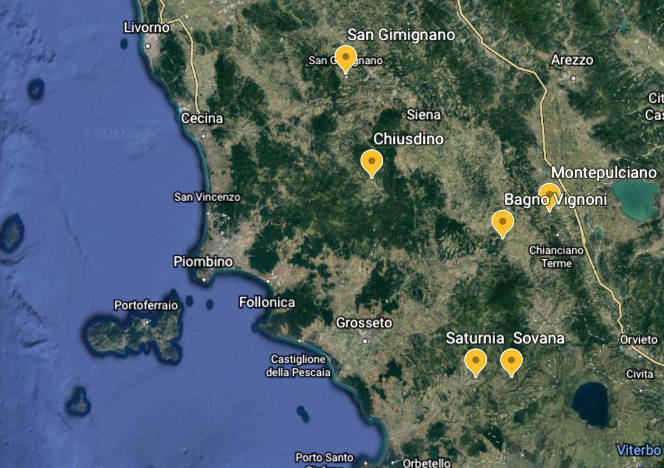Select the Follonica town label
The height and width of the screenshot is (468, 664).
(267, 302)
